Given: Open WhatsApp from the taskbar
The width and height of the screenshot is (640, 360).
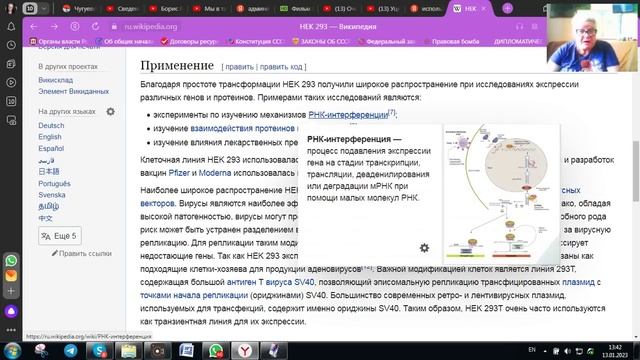Looking at the screenshot, I should pyautogui.click(x=216, y=351).
